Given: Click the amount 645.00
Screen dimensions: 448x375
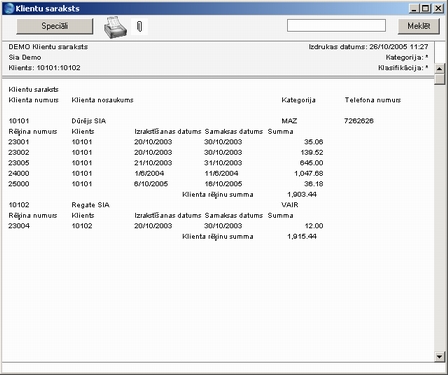Looking at the screenshot, I should click(311, 163).
